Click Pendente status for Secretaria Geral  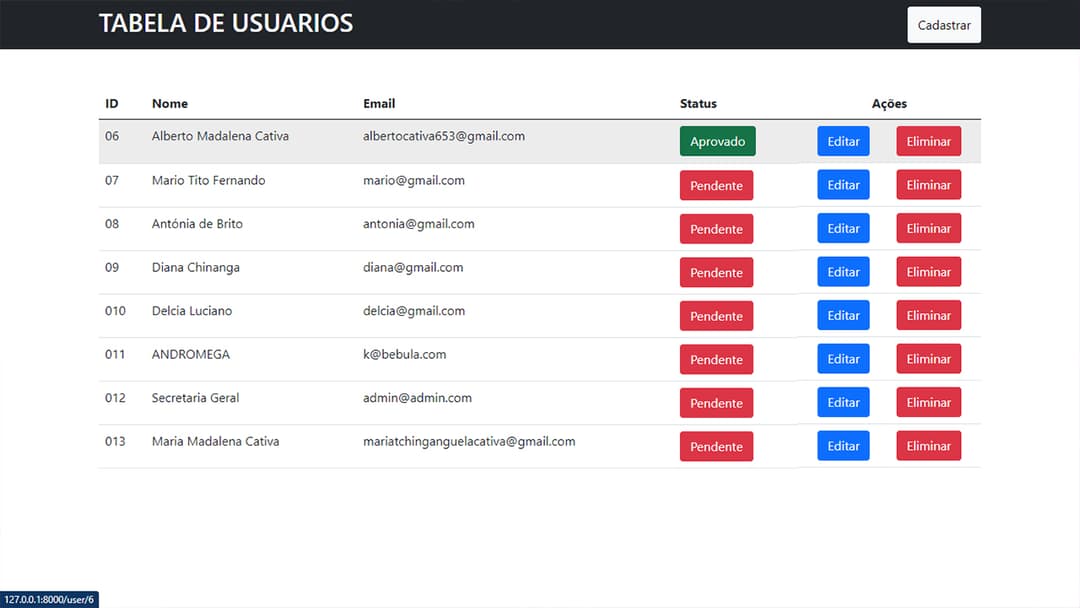[716, 403]
